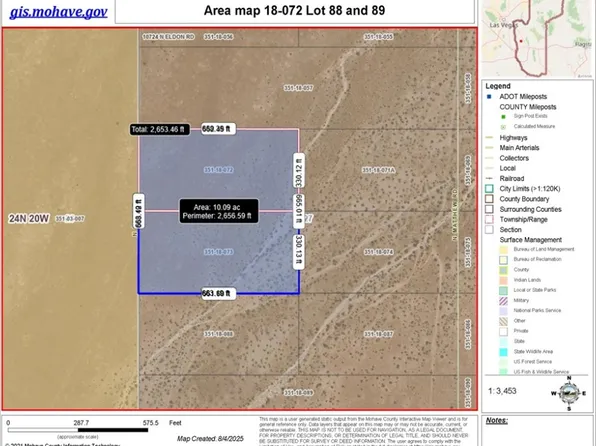Click the Highways line symbol in legend

pos(490,138)
